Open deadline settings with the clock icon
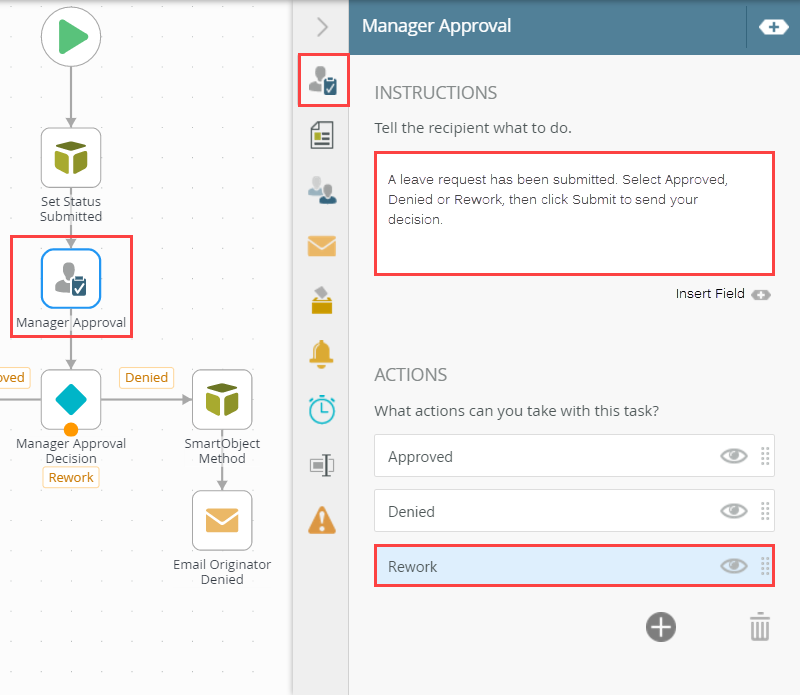 [x=322, y=409]
